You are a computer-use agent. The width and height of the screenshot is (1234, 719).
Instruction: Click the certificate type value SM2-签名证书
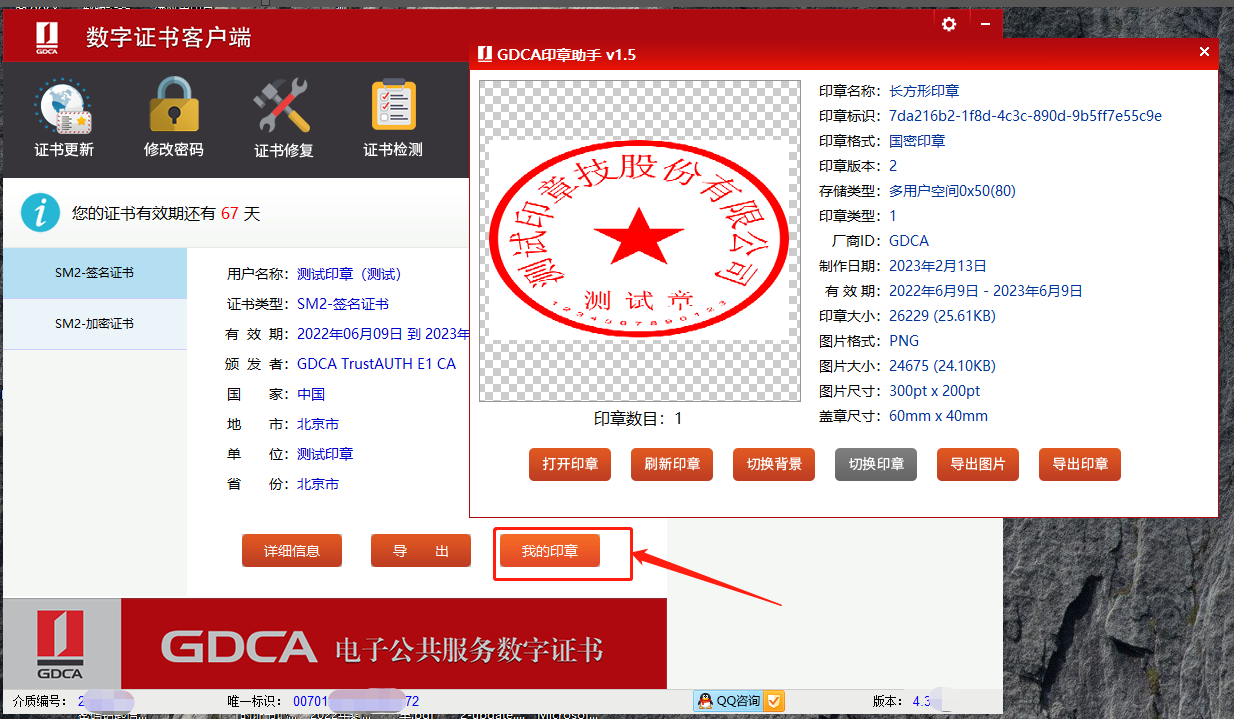pyautogui.click(x=343, y=304)
